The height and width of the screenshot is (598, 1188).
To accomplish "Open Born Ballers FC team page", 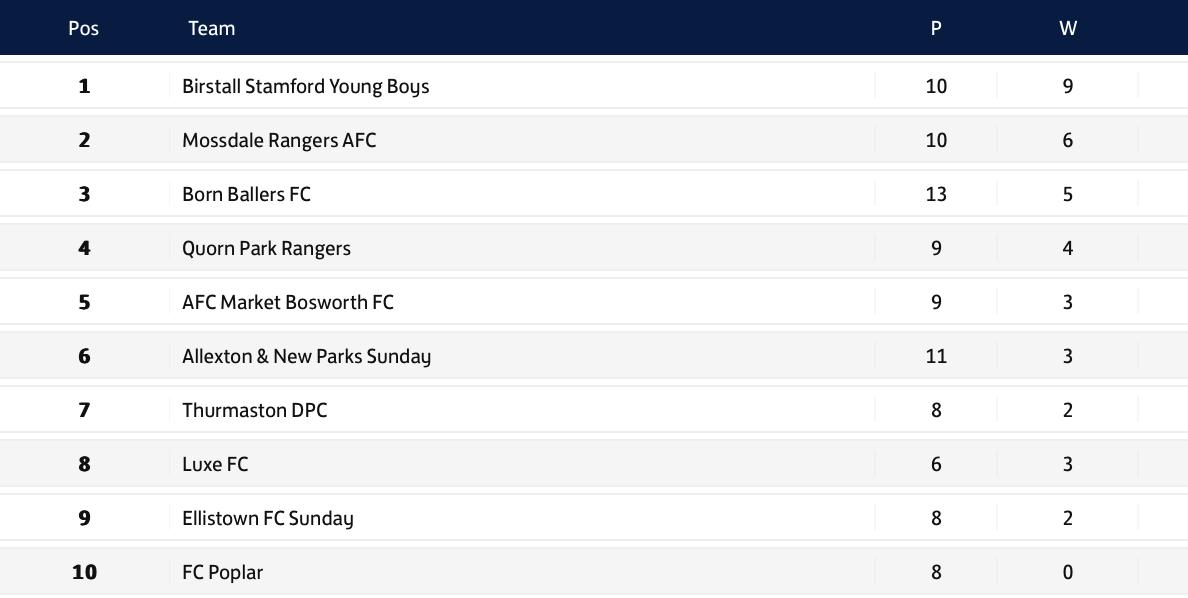I will 246,194.
